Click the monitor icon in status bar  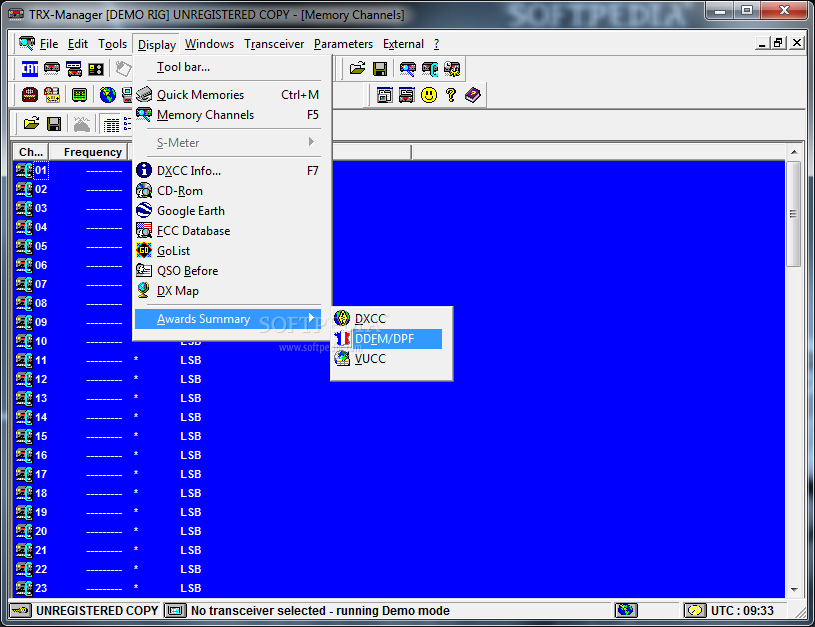[176, 610]
